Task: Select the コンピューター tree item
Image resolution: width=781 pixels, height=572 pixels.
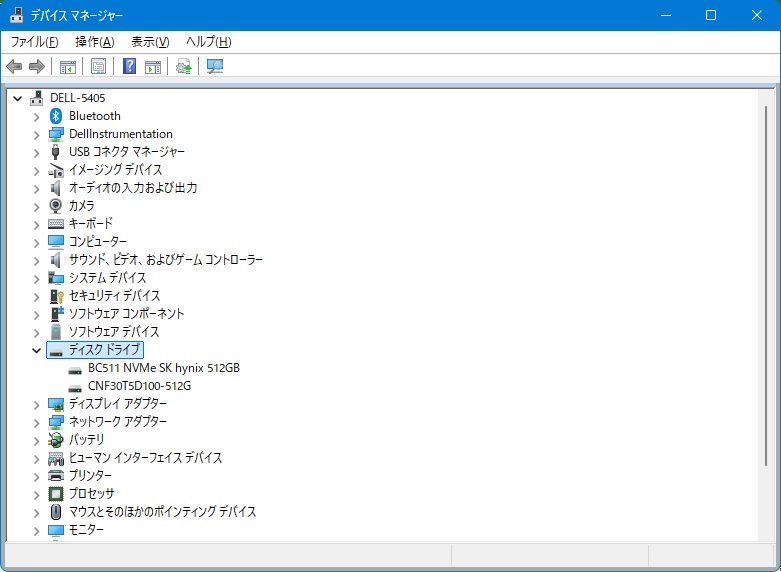Action: [x=98, y=242]
